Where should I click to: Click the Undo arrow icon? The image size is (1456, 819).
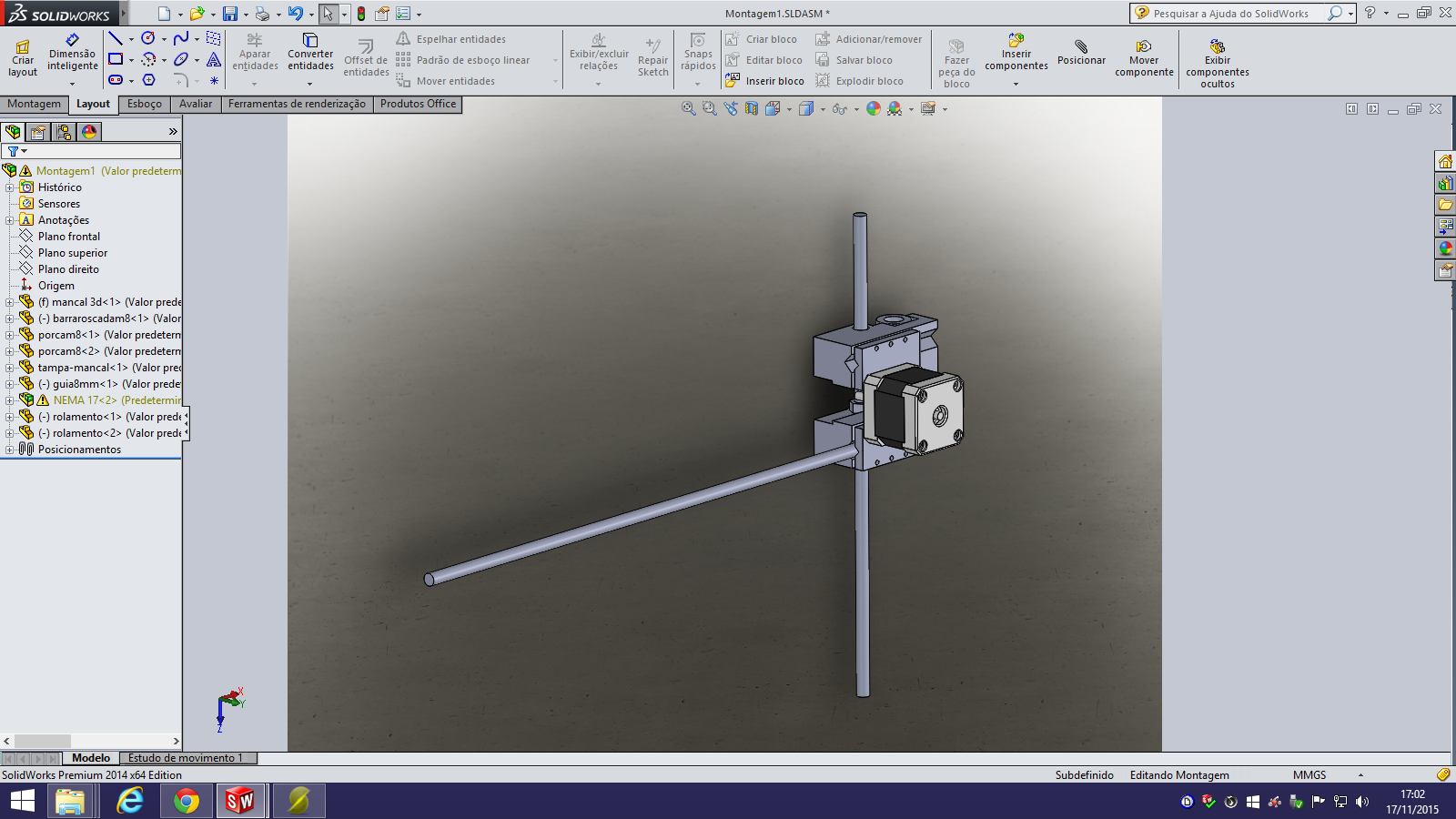[x=295, y=14]
